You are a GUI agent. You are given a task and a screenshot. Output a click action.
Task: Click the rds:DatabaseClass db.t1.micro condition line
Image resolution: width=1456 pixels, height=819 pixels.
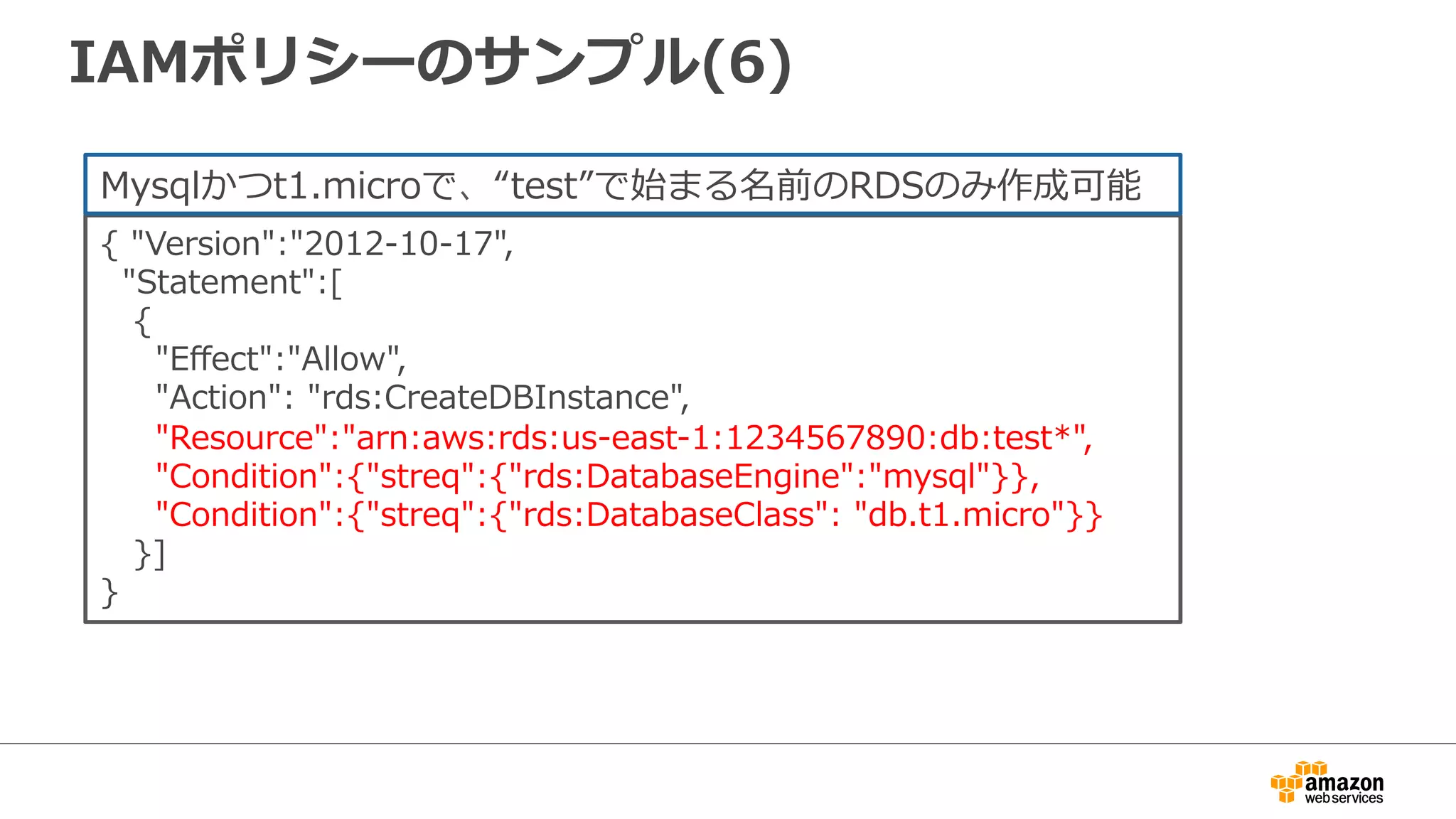[628, 515]
